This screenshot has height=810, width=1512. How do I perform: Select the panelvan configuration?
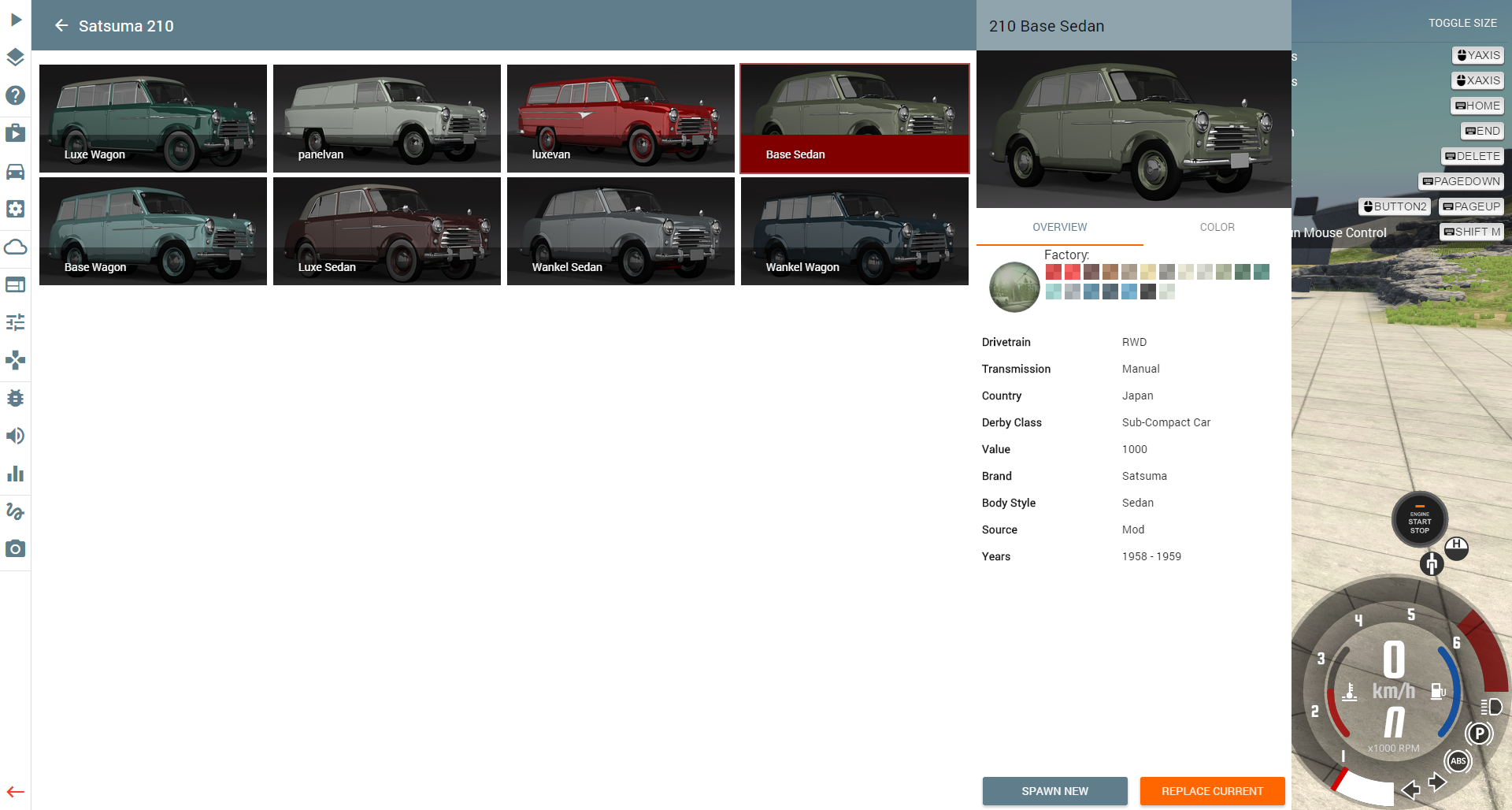[x=387, y=118]
